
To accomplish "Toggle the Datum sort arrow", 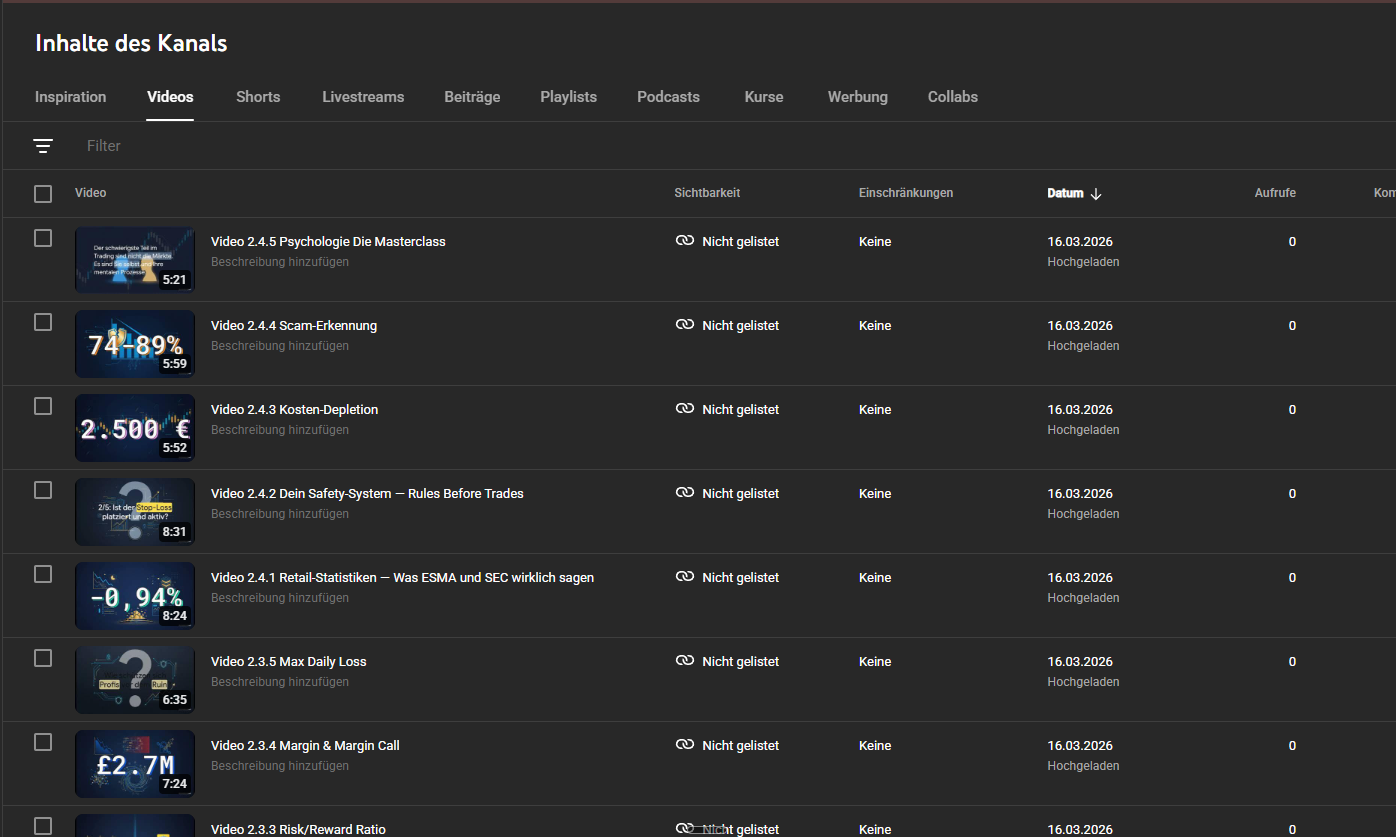I will (x=1096, y=194).
